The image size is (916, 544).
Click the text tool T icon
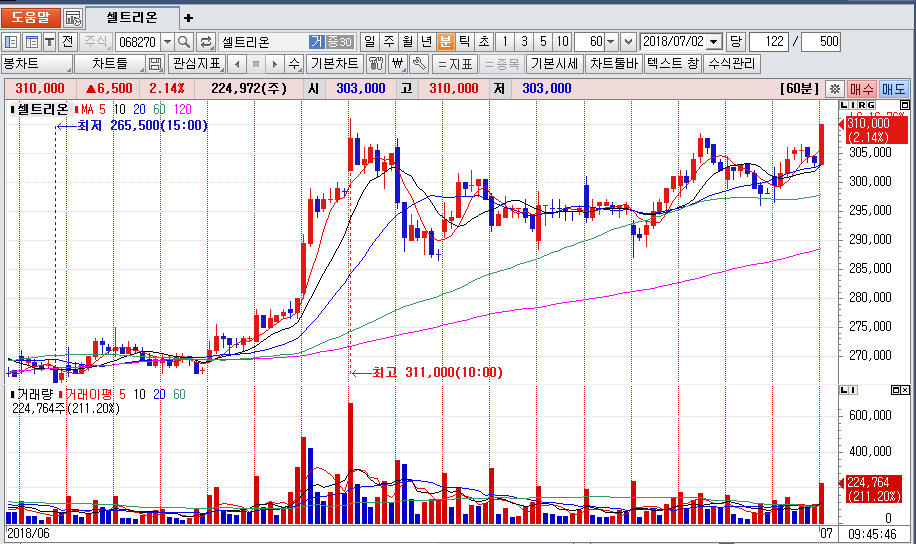49,42
